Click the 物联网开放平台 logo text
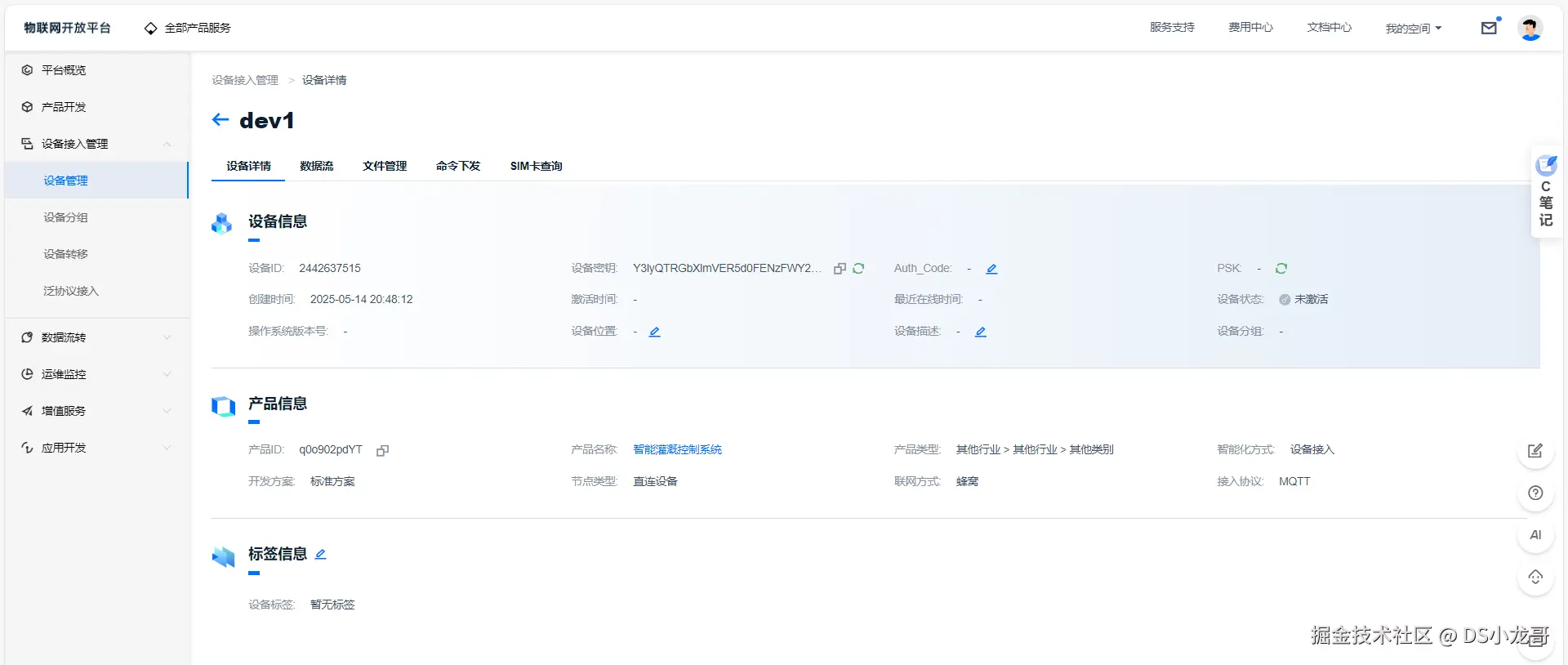1568x665 pixels. point(67,28)
